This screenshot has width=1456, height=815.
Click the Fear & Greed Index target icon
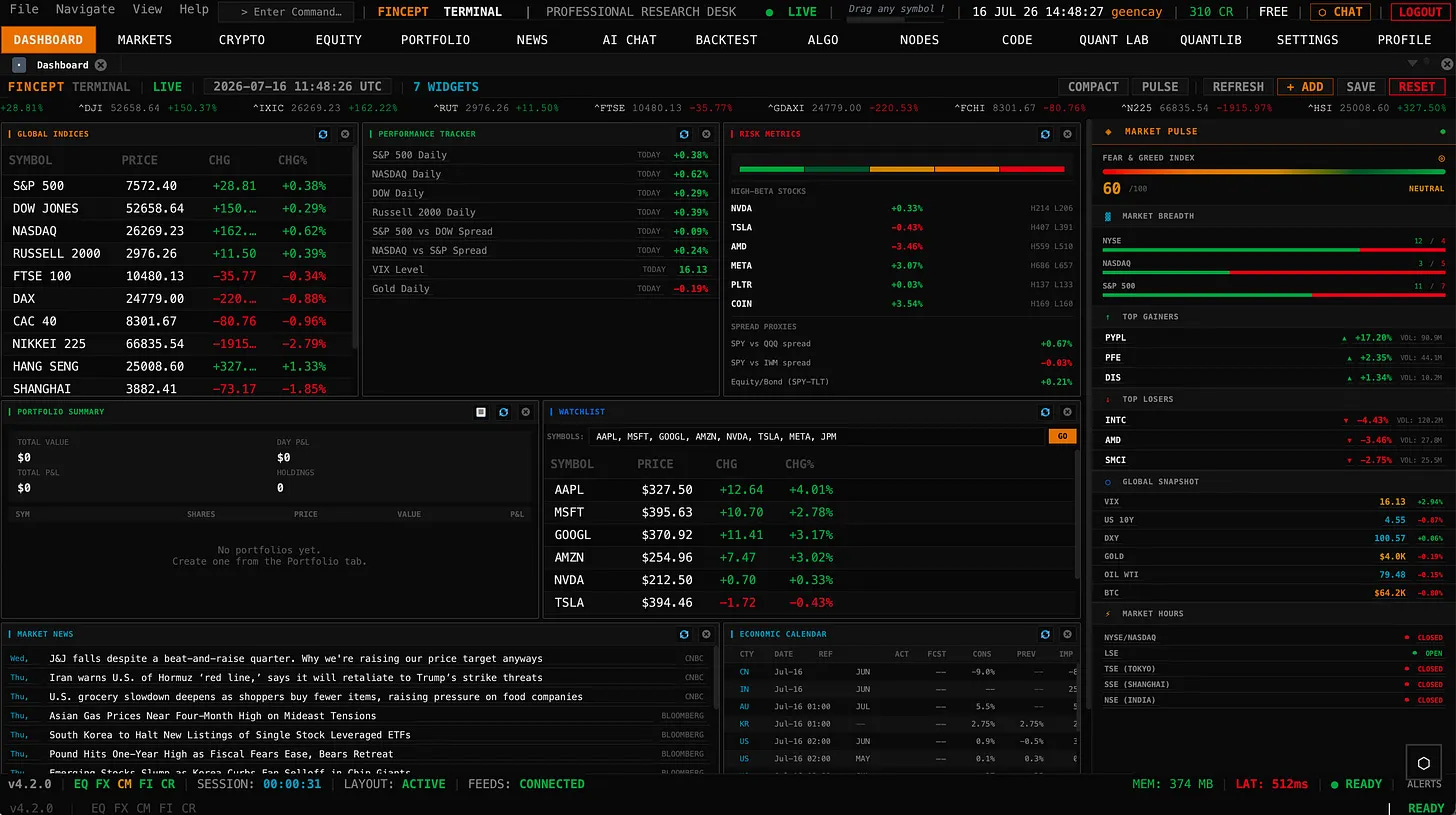point(1441,158)
